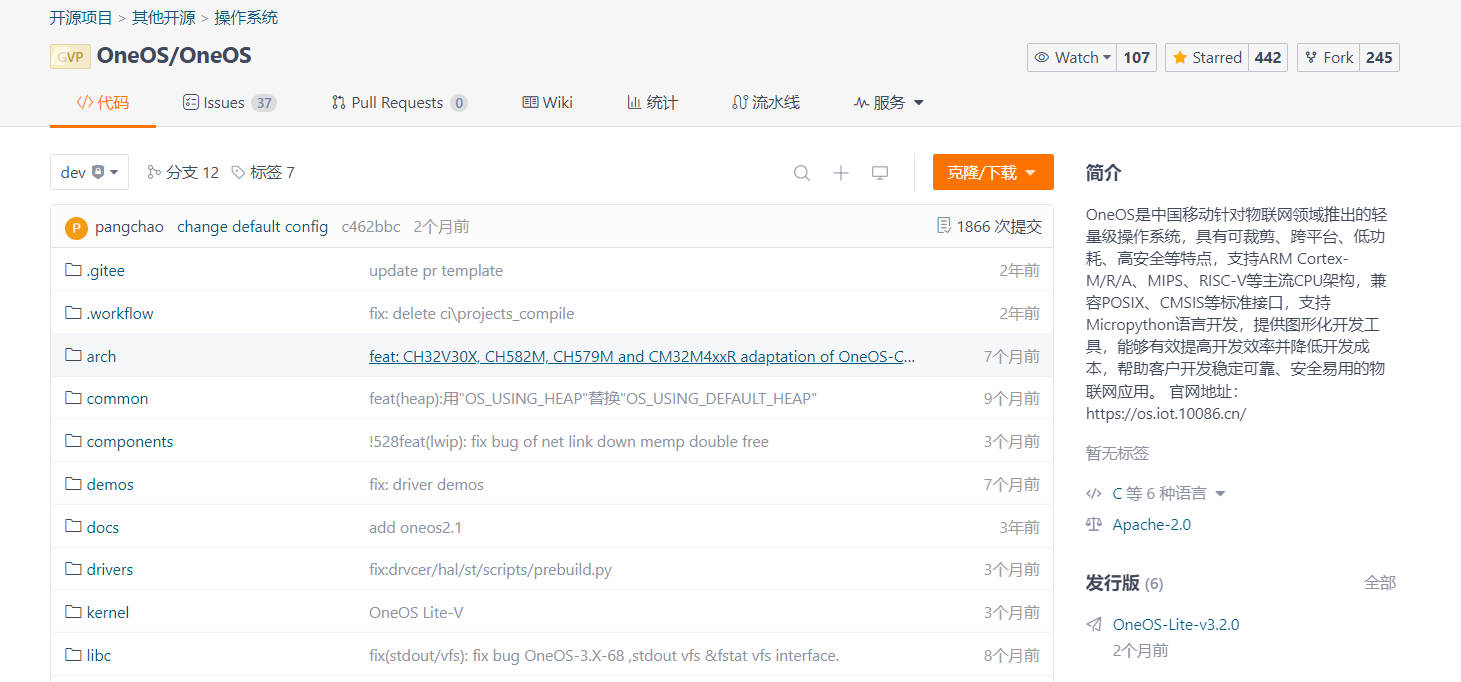Click the Apache-2.0 license scale icon
This screenshot has width=1461, height=682.
tap(1094, 524)
